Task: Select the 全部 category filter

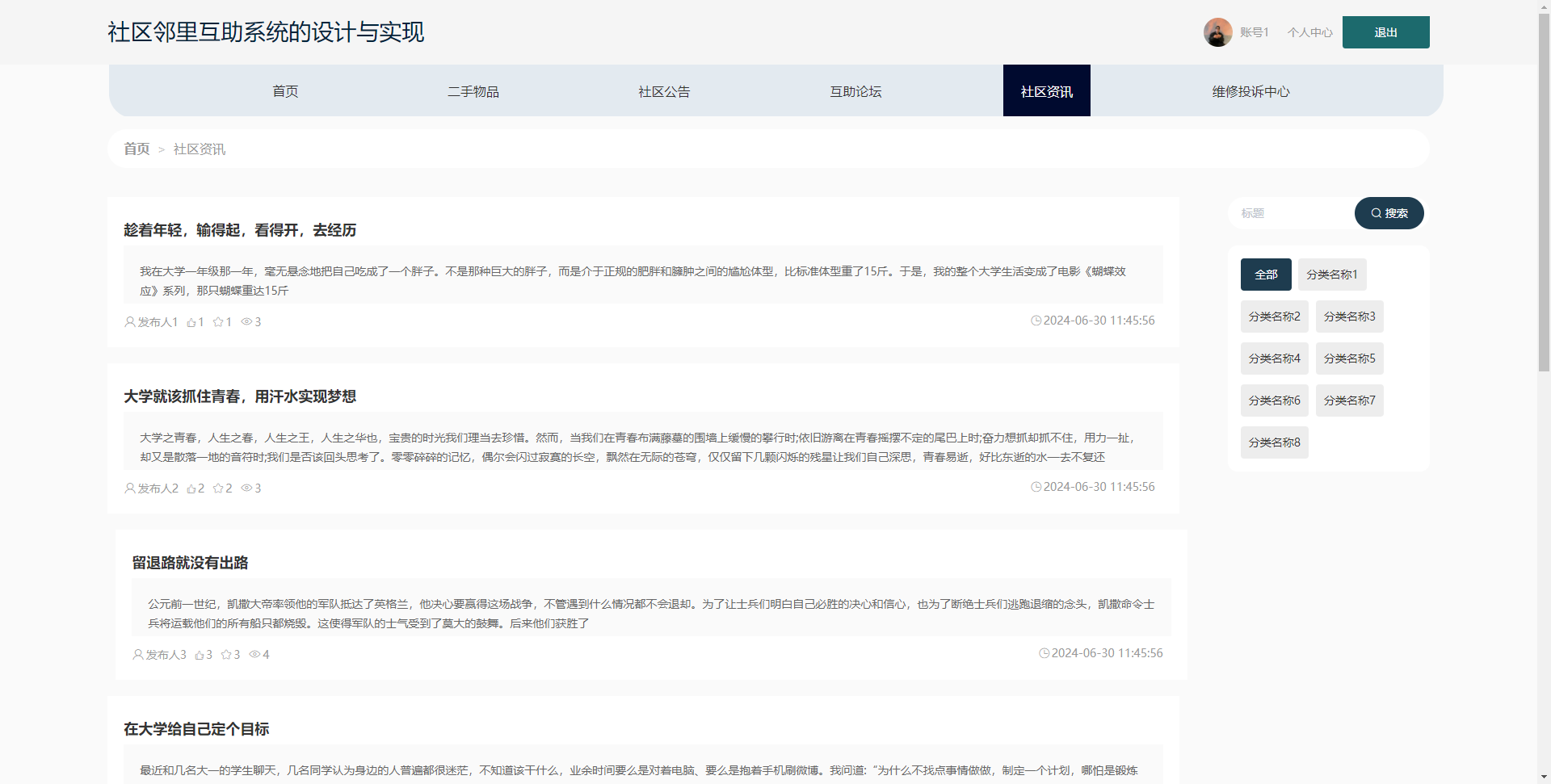Action: point(1266,275)
